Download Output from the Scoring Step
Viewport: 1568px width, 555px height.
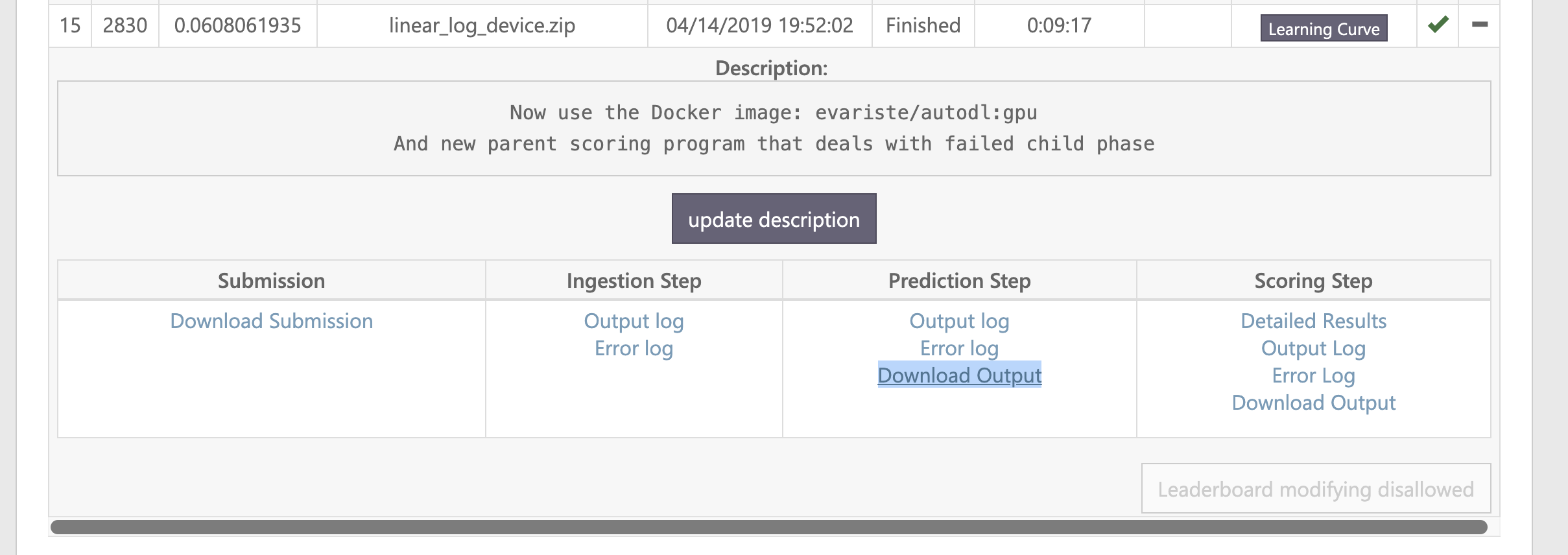point(1313,402)
